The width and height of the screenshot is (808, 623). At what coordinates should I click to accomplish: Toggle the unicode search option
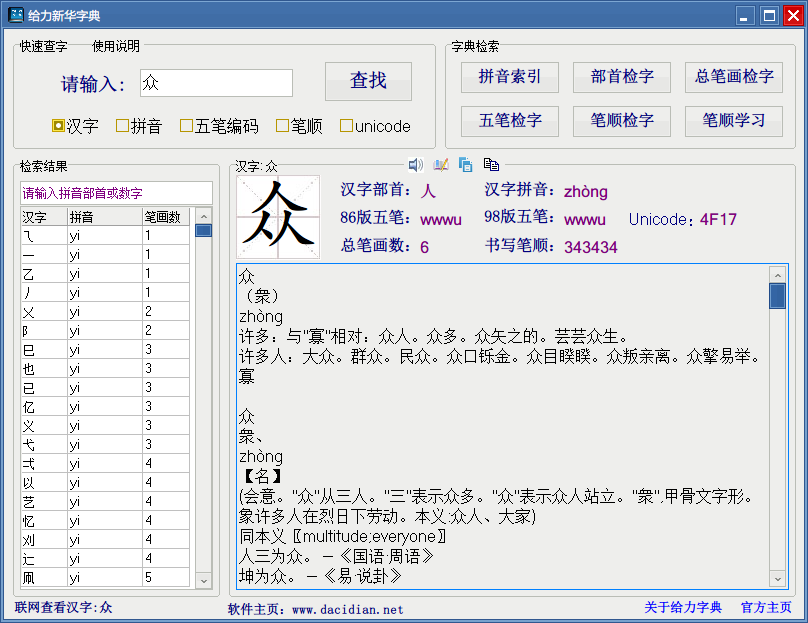[346, 126]
